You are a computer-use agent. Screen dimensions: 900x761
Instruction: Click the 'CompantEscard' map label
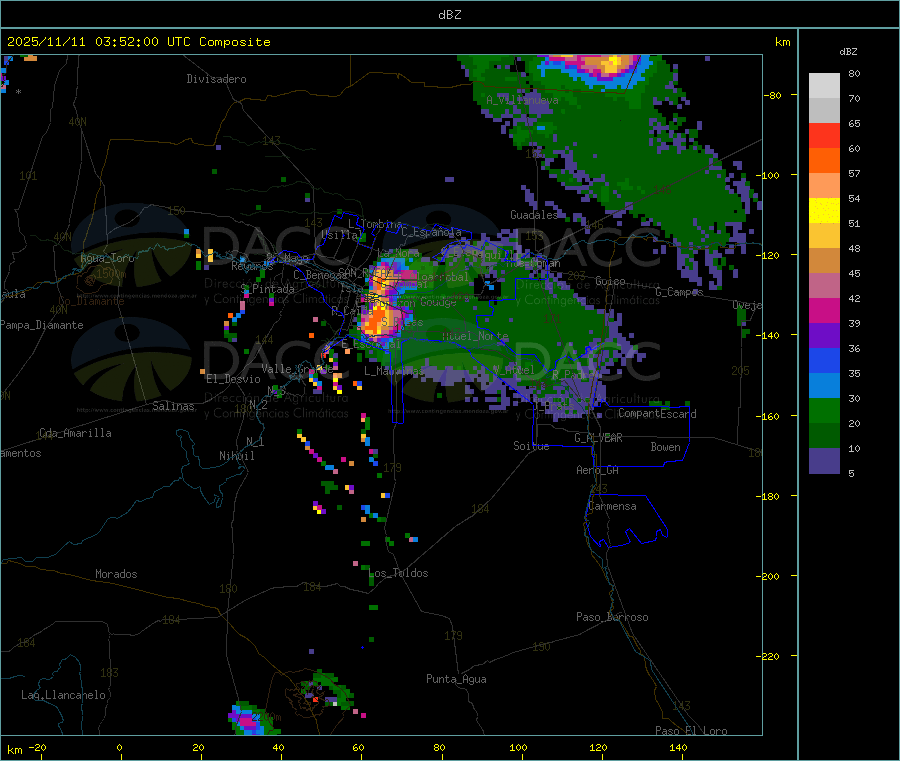click(x=657, y=414)
